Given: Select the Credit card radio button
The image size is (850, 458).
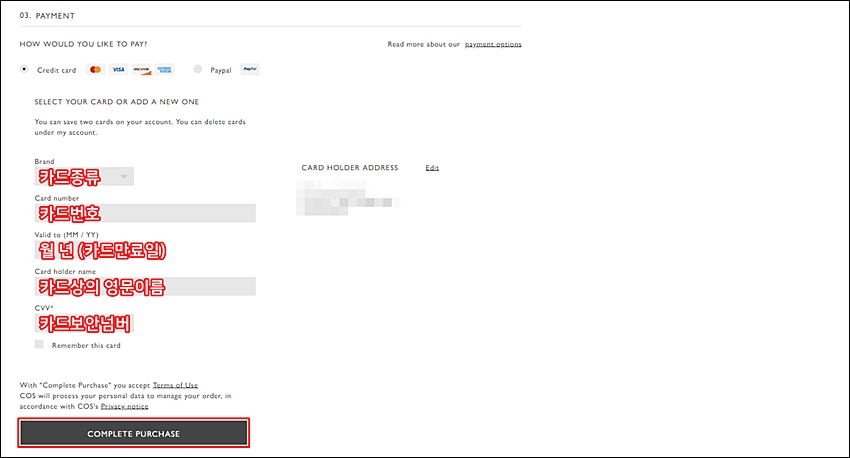Looking at the screenshot, I should (24, 69).
